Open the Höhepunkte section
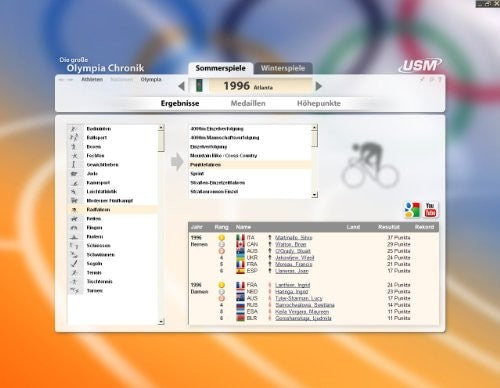Screen dimensions: 500x388 319,103
